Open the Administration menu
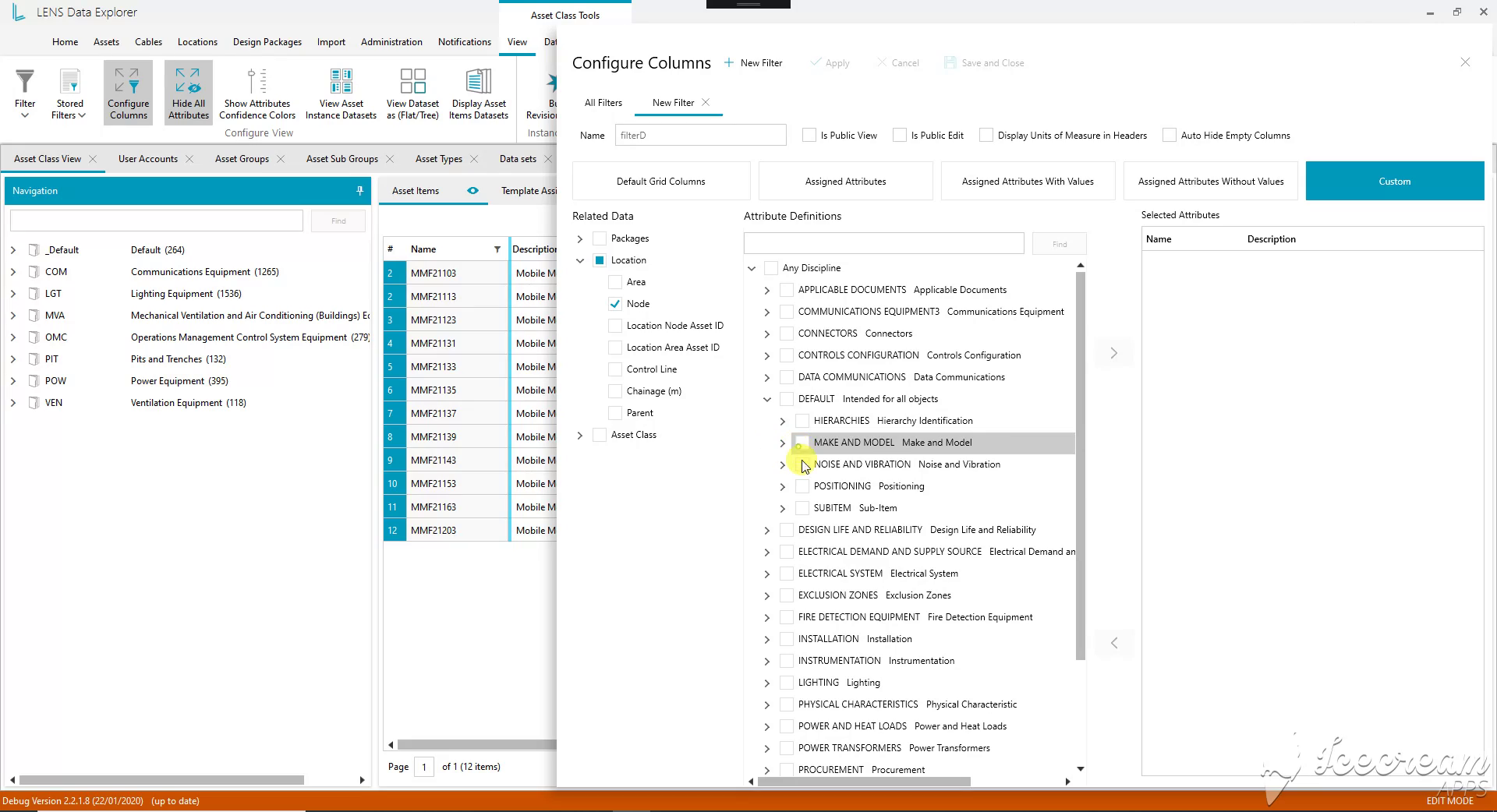 (x=391, y=42)
